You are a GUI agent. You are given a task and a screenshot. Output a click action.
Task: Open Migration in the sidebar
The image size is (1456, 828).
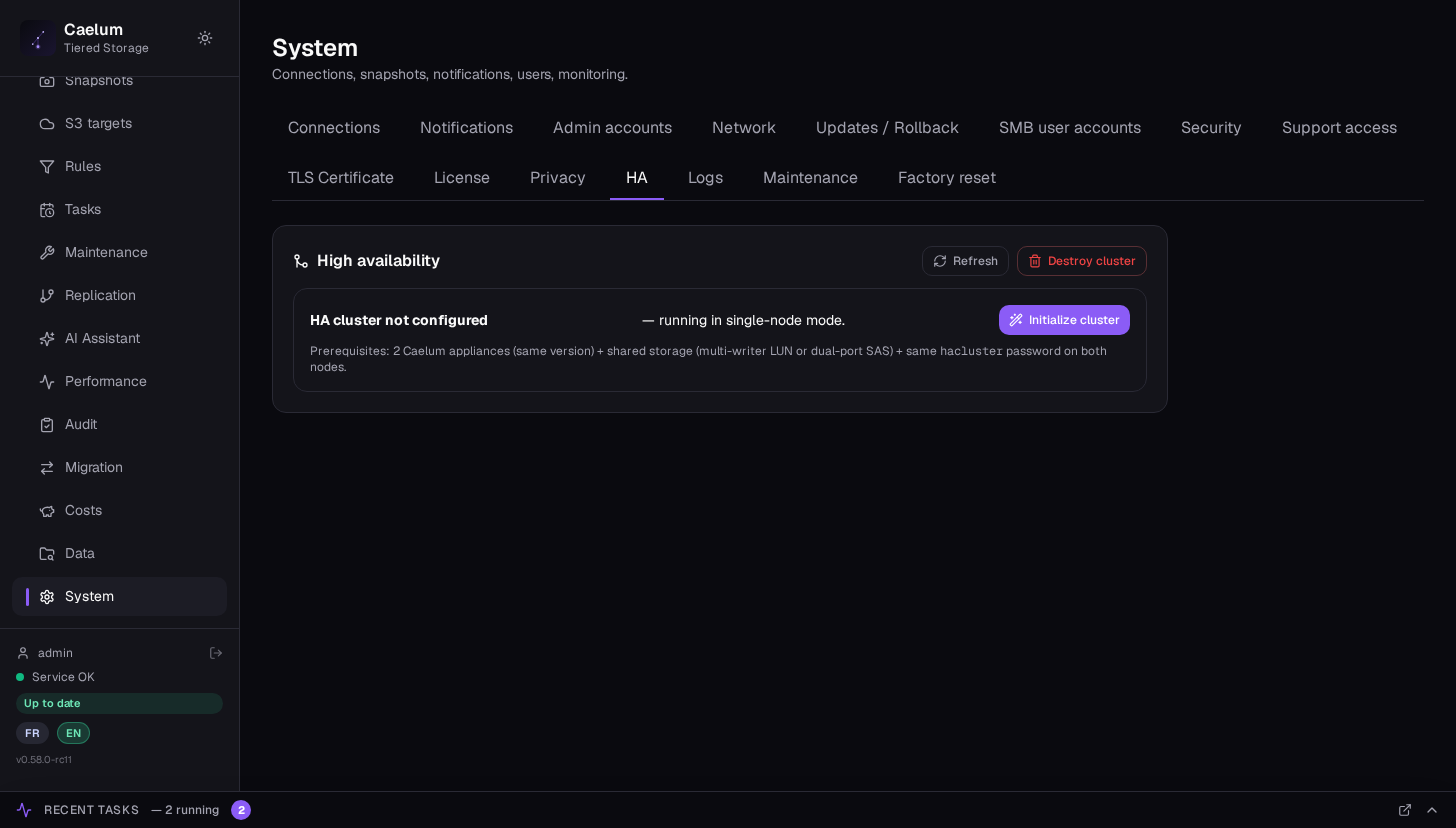[x=119, y=468]
